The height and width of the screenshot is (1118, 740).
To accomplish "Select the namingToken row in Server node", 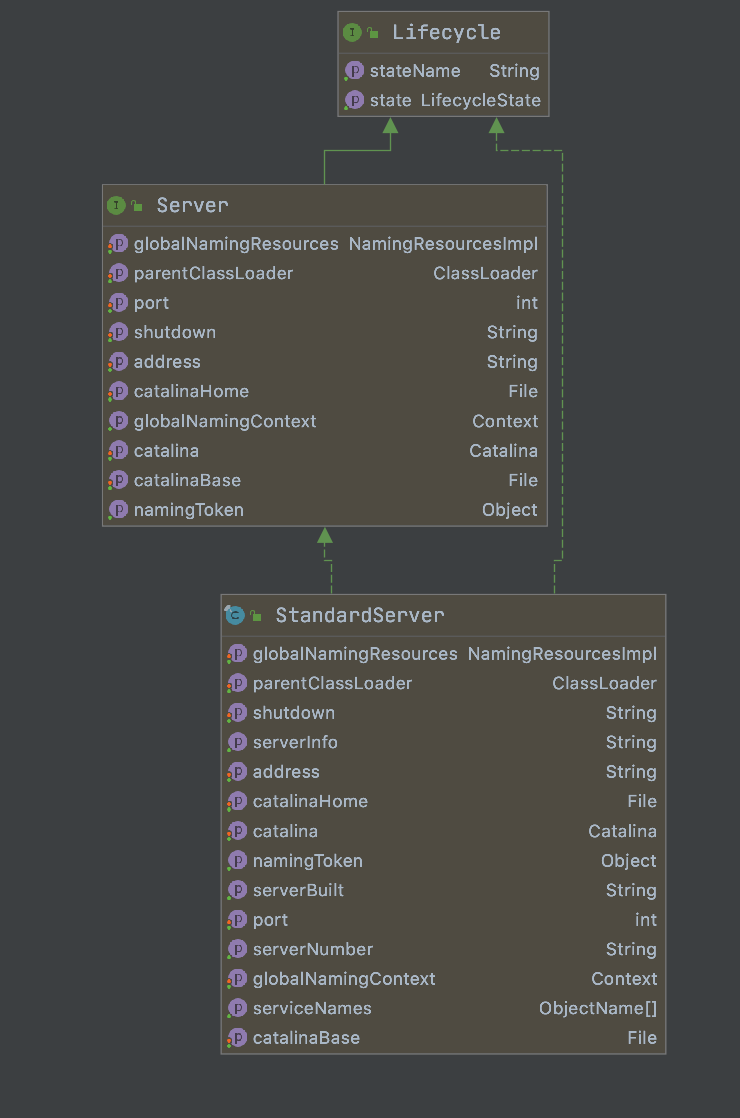I will tap(324, 510).
